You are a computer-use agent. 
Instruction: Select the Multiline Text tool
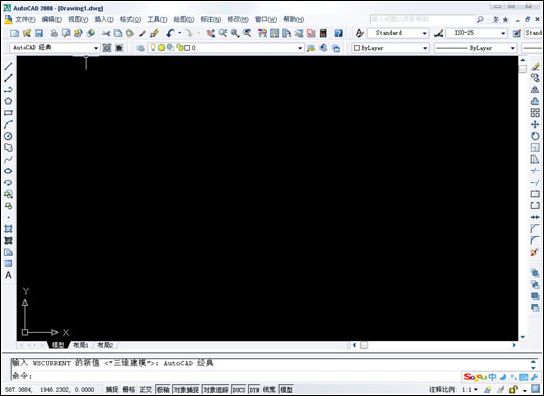click(8, 275)
